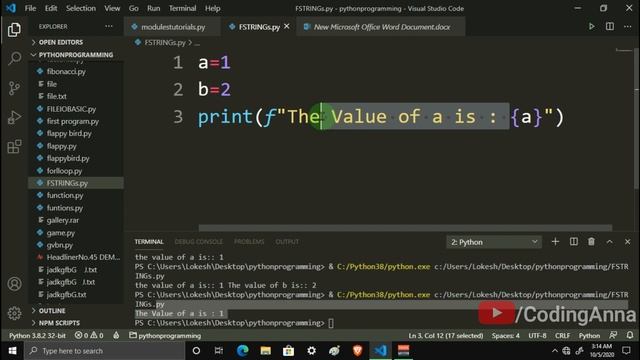Click the editor horizontal scrollbar
This screenshot has width=640, height=360.
point(405,228)
